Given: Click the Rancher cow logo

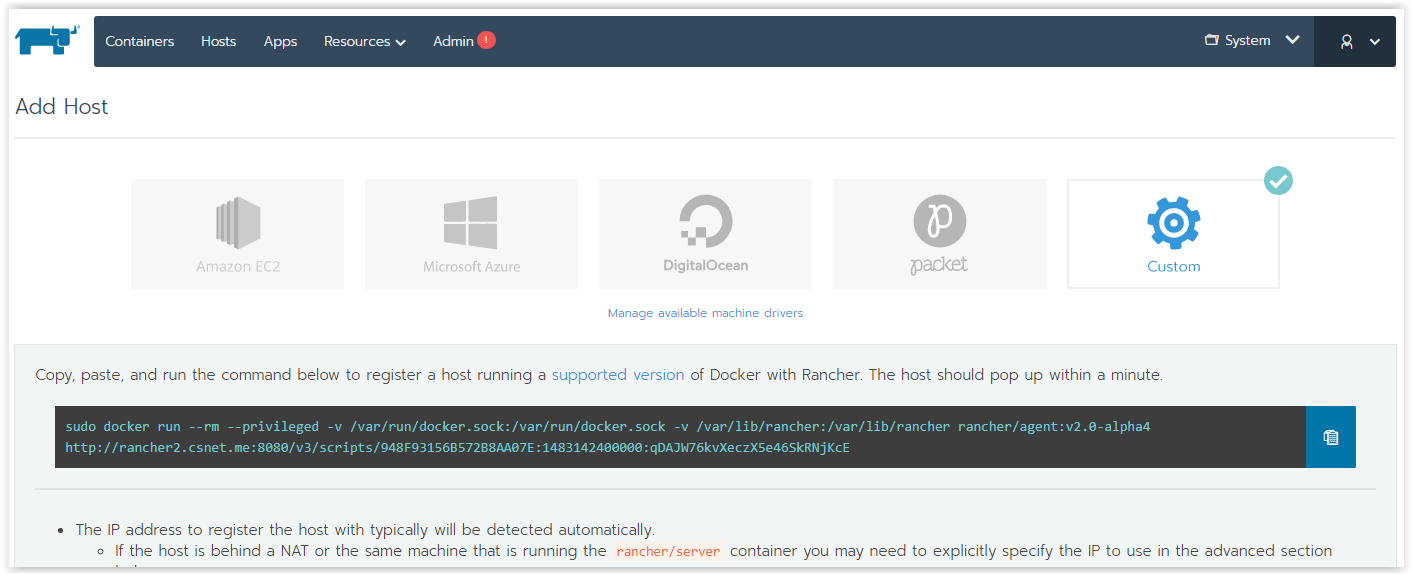Looking at the screenshot, I should point(46,40).
